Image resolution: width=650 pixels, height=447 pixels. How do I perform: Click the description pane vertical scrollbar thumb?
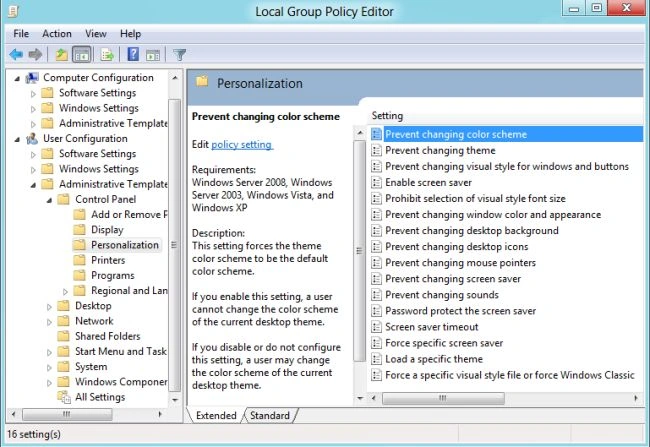click(359, 251)
